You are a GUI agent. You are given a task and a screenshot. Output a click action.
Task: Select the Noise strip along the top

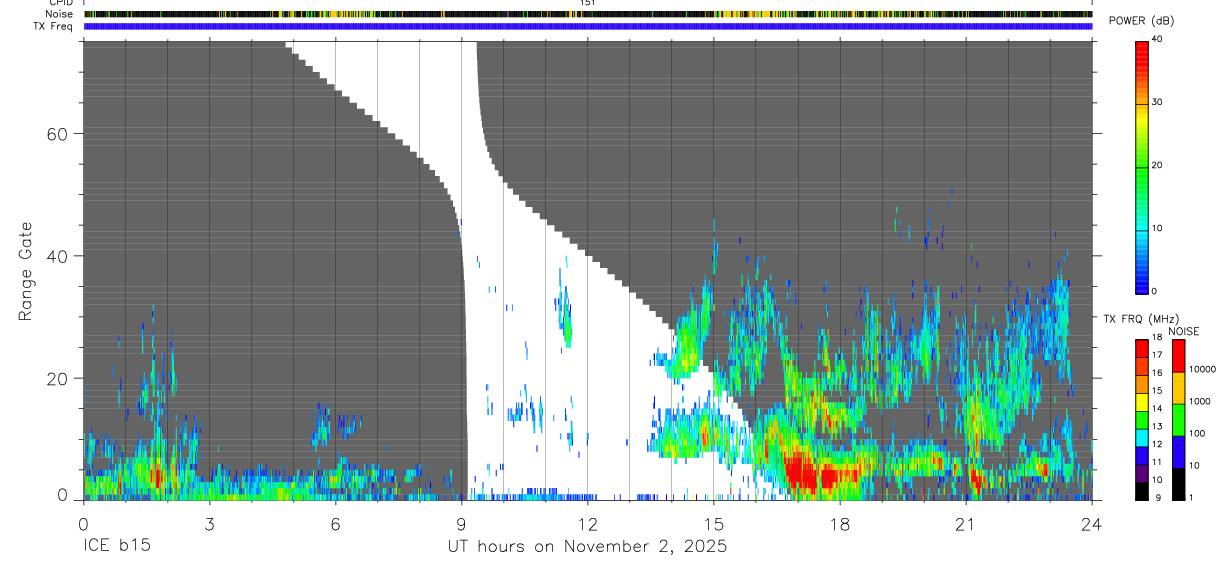pyautogui.click(x=588, y=14)
